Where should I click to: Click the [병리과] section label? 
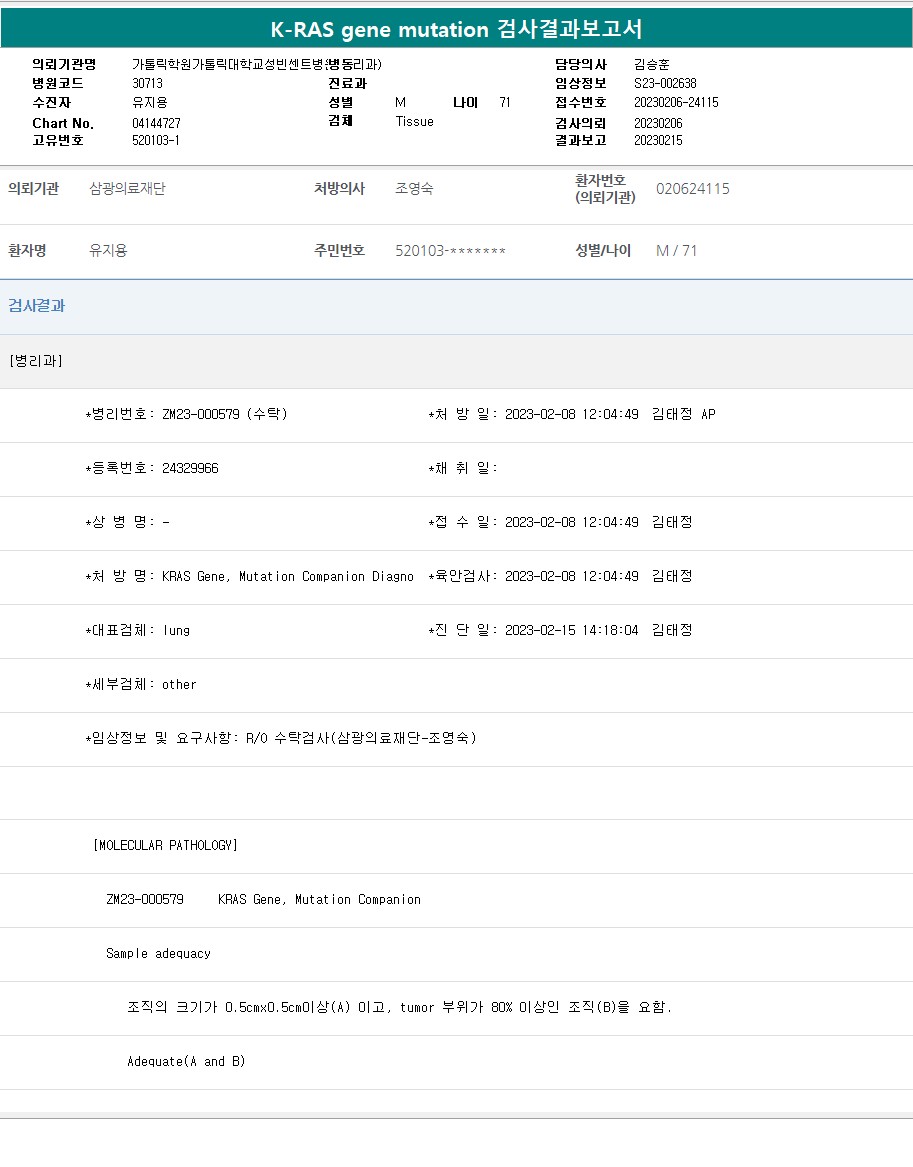[x=36, y=361]
